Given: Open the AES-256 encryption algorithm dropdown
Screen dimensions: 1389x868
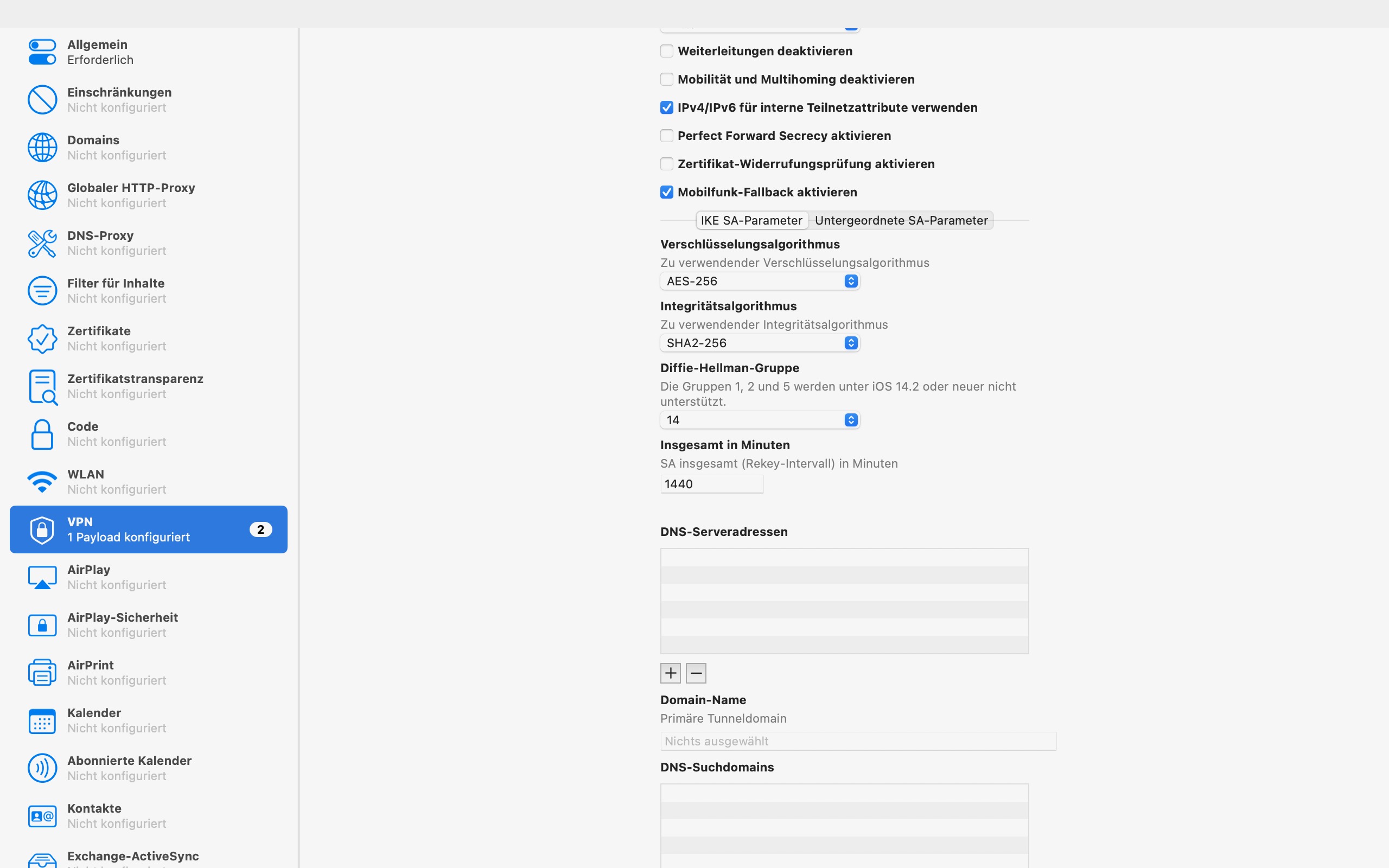Looking at the screenshot, I should pyautogui.click(x=760, y=282).
